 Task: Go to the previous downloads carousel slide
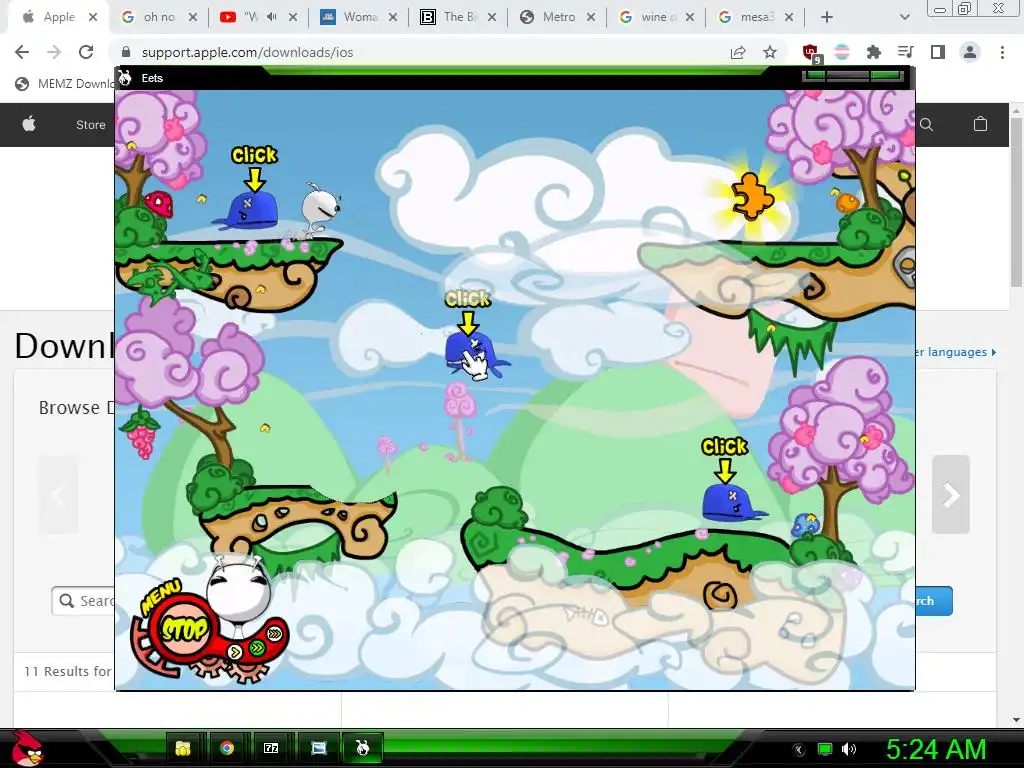pyautogui.click(x=58, y=495)
